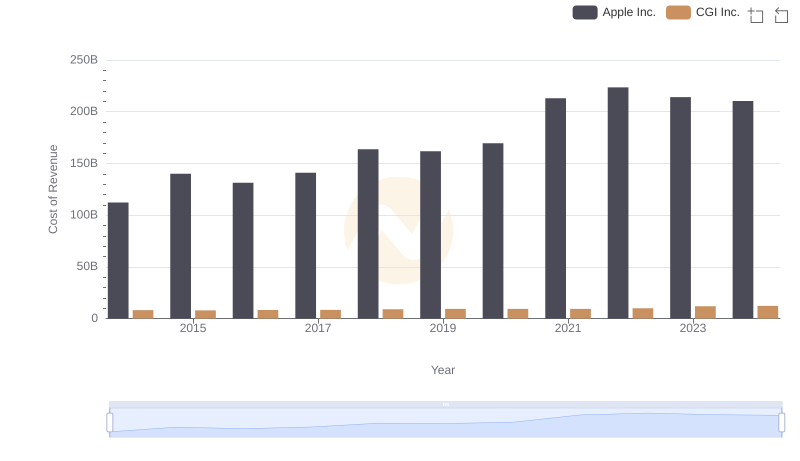Screen dimensions: 800x461
Task: Click the 100B y-axis label
Action: pos(84,215)
